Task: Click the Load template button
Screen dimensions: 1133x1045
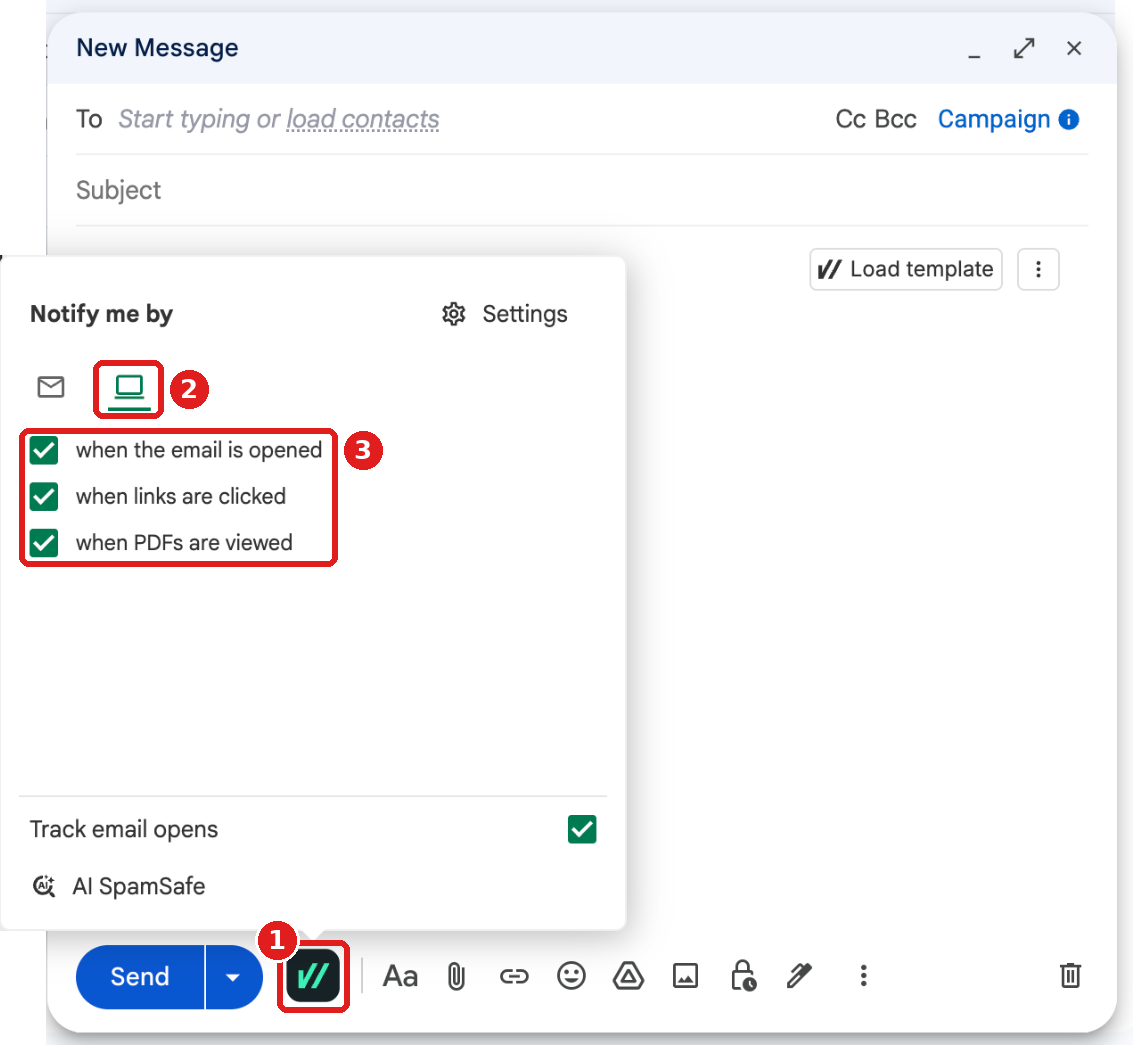Action: click(905, 270)
